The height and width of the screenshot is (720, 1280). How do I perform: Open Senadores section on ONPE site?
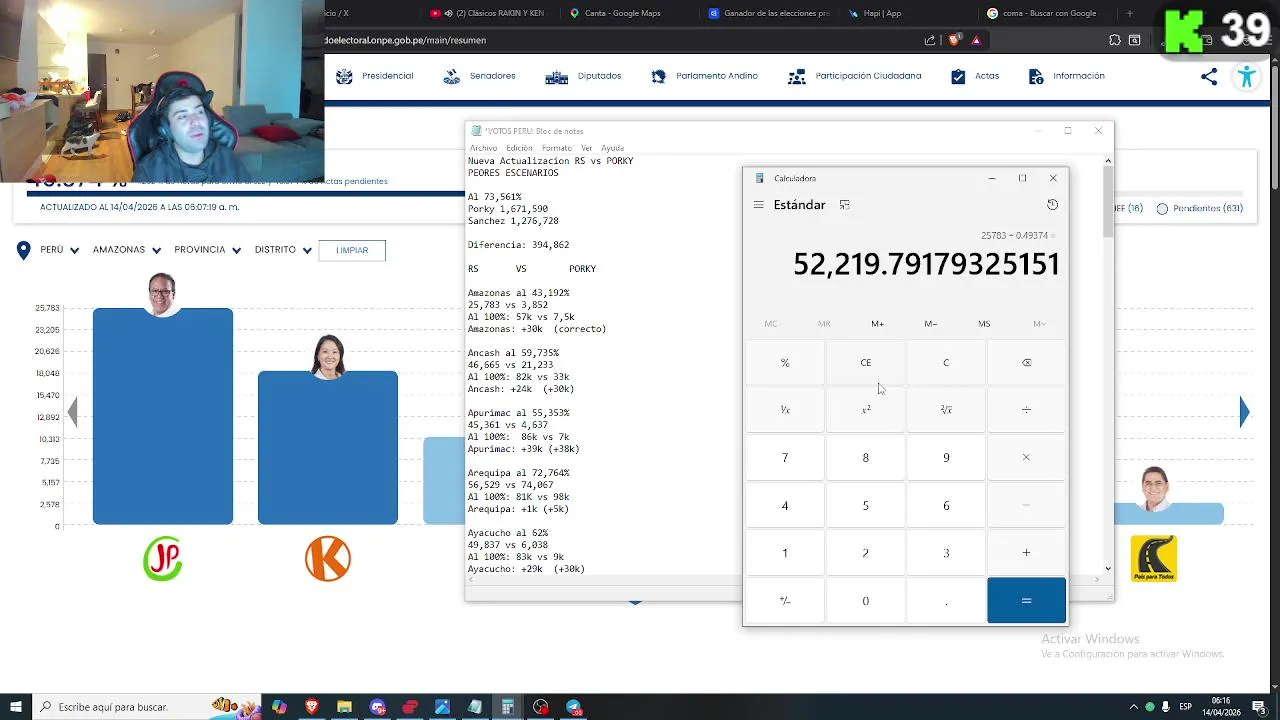click(479, 76)
